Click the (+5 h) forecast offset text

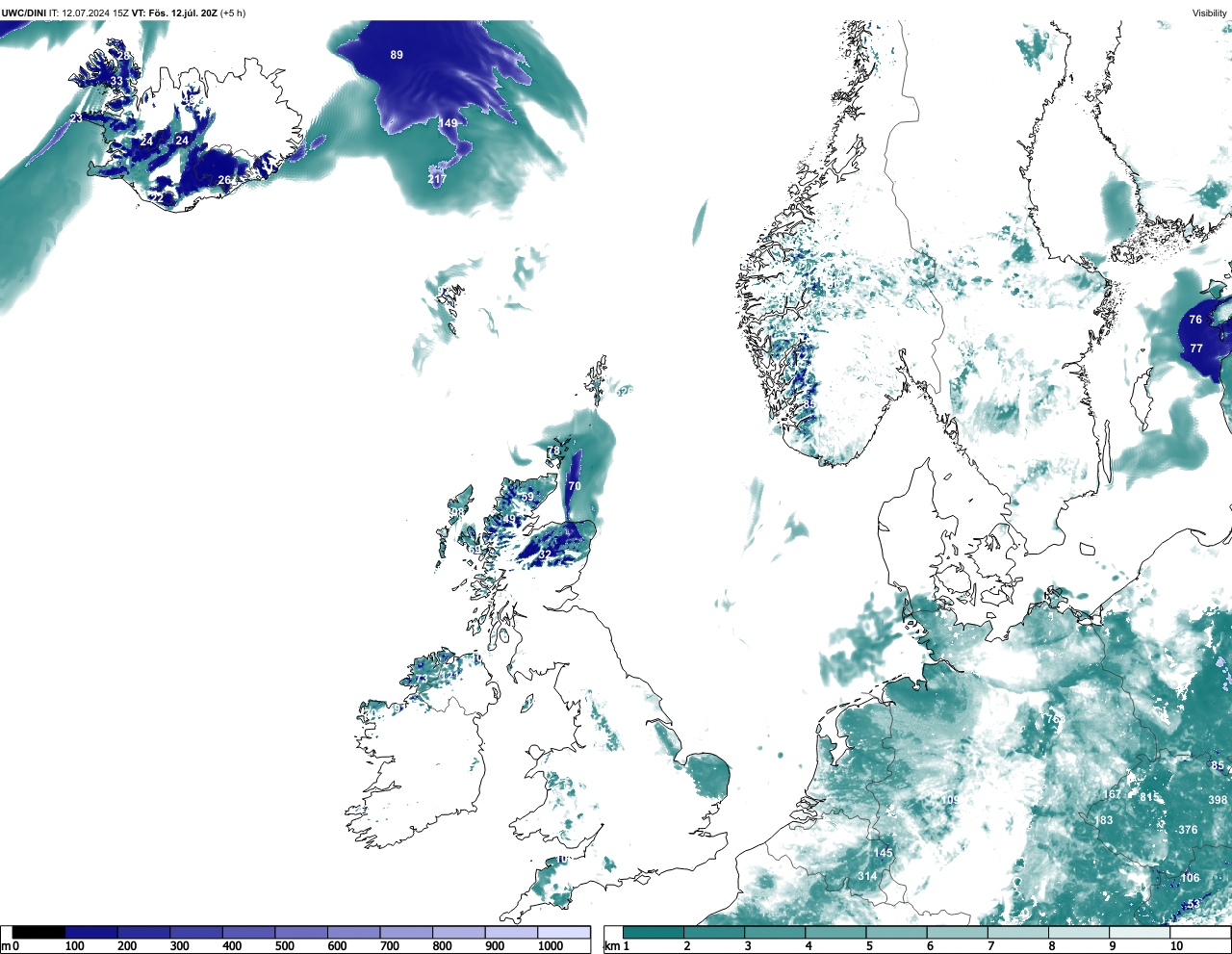(x=232, y=13)
